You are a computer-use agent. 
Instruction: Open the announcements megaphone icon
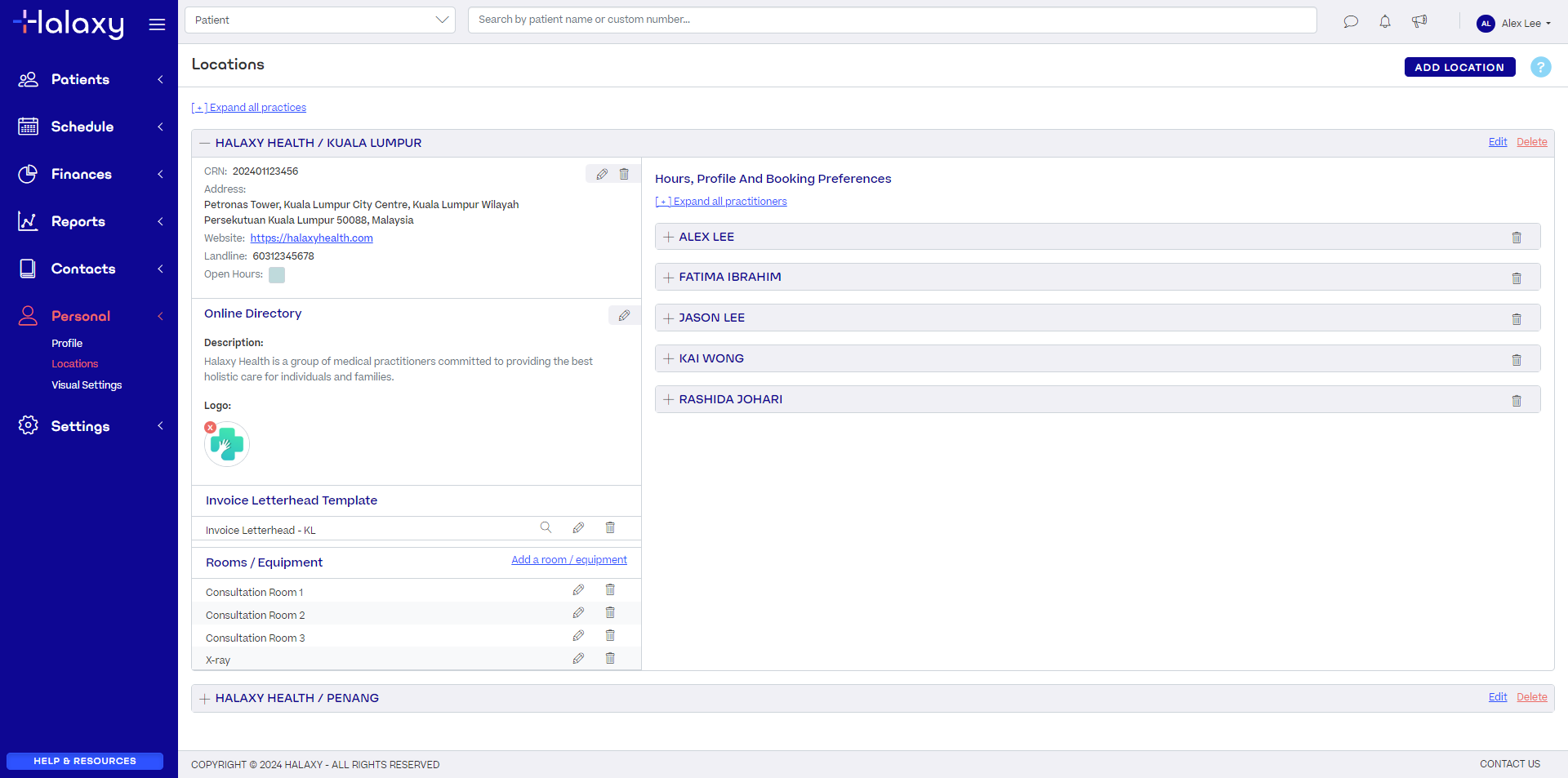(x=1419, y=22)
